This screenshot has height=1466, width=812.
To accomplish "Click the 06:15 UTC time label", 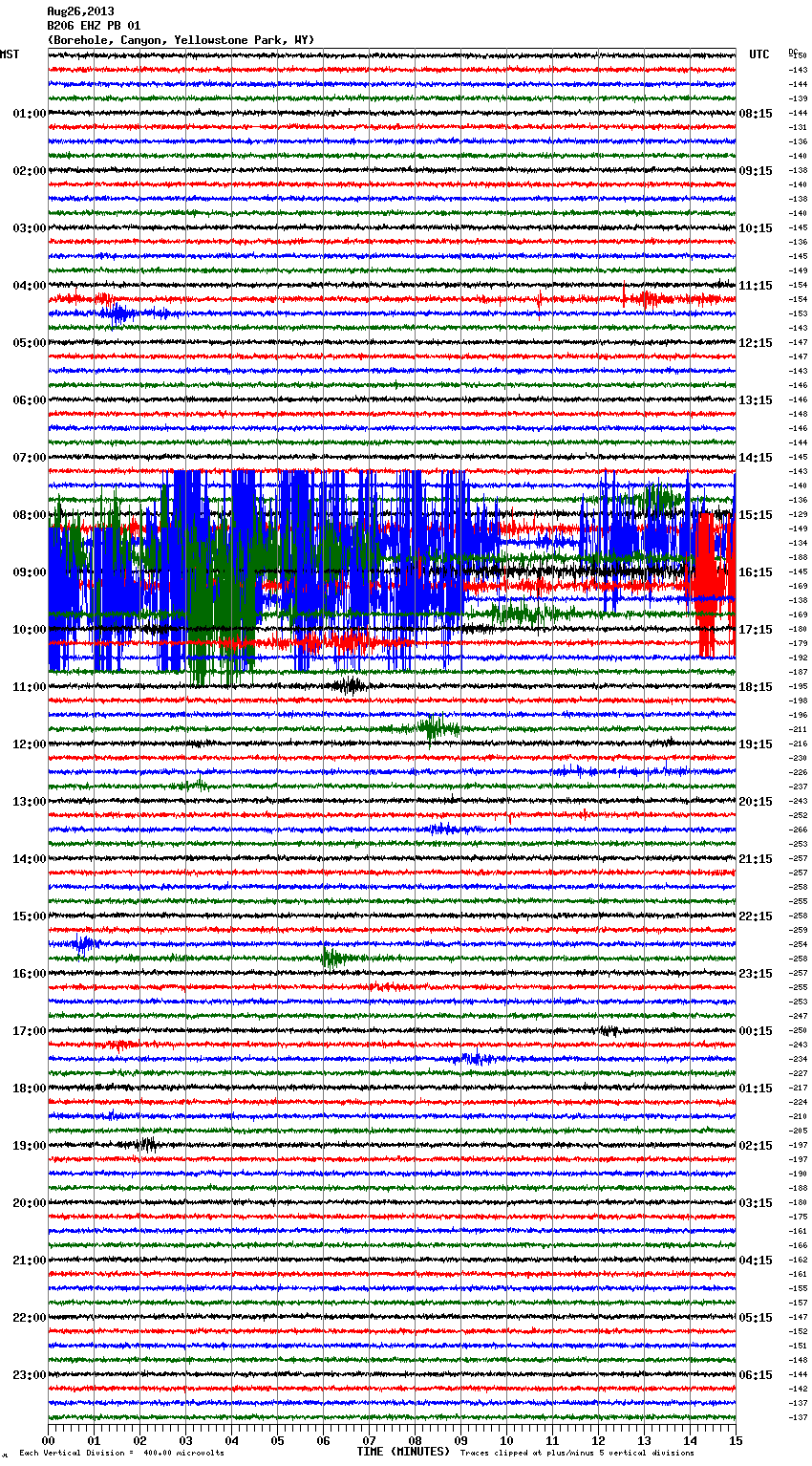I will click(756, 1375).
